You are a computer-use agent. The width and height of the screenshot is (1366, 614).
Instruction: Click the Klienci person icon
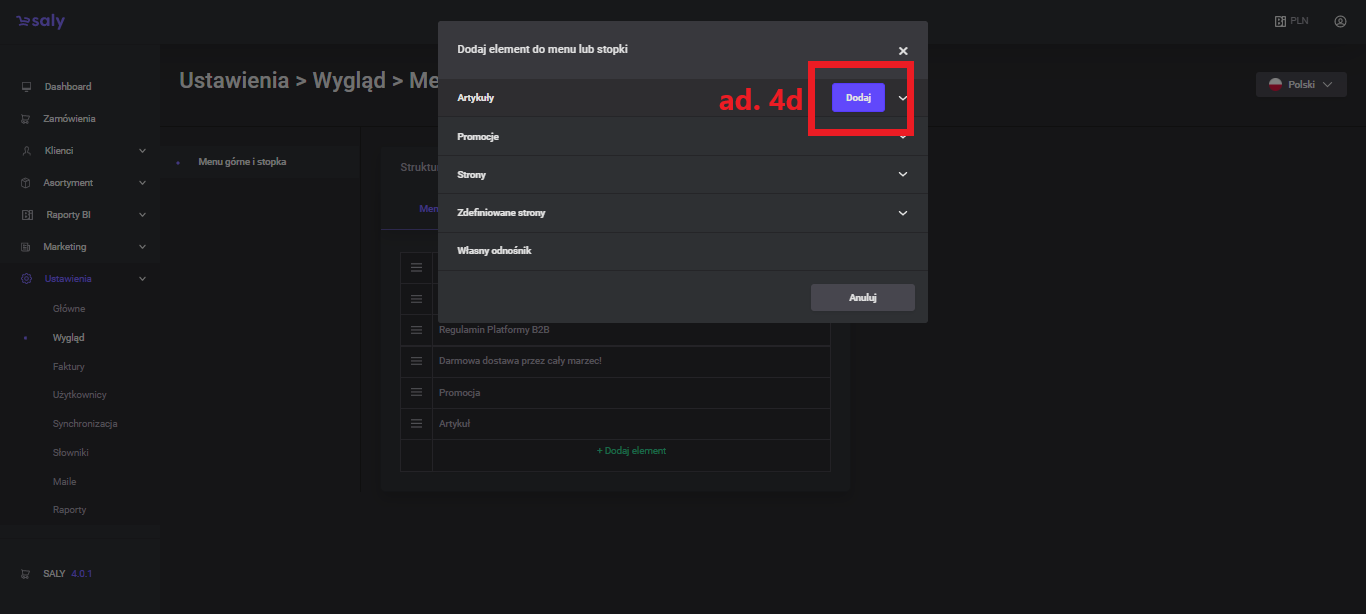26,151
